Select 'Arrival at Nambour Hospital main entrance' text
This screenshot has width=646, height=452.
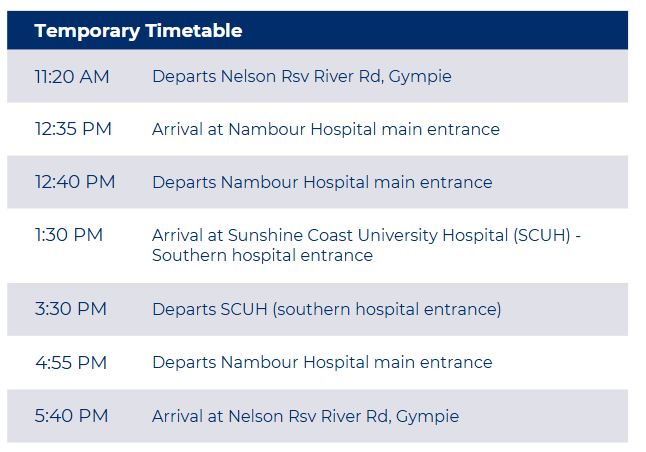coord(325,129)
